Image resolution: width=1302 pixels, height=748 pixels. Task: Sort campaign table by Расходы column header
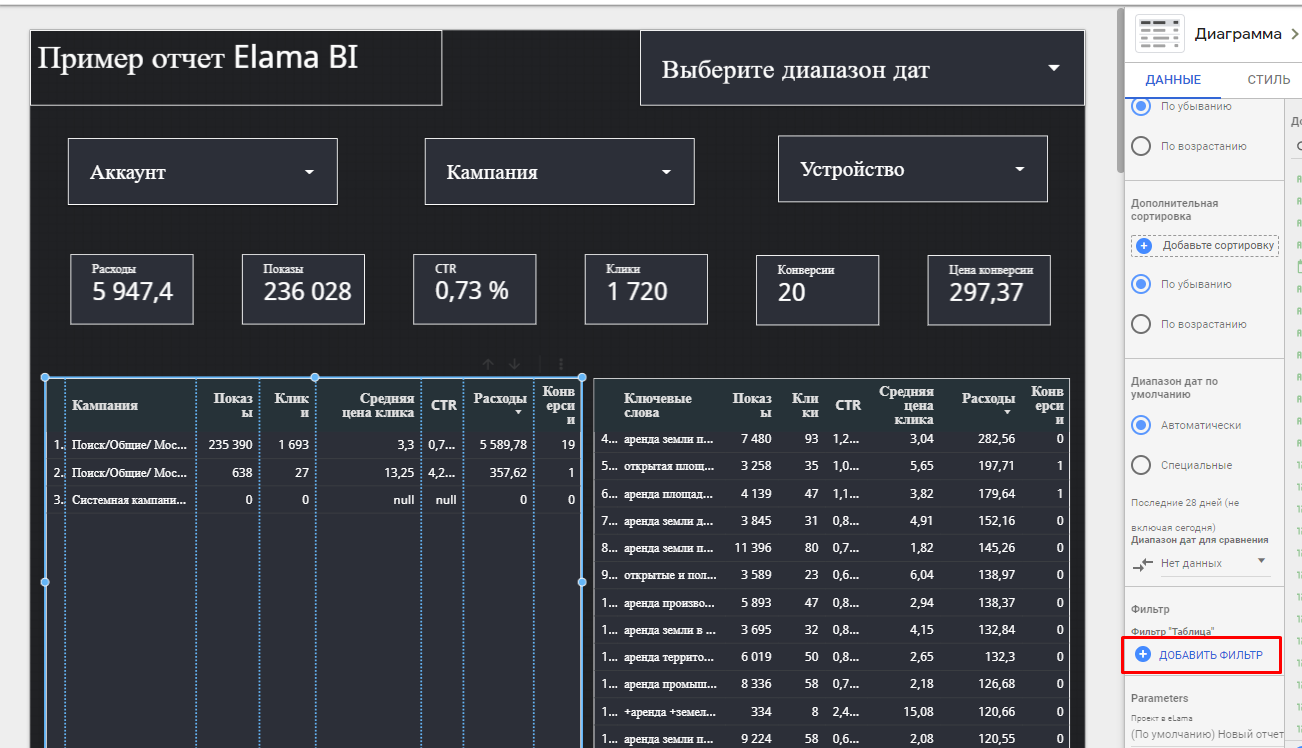[499, 399]
